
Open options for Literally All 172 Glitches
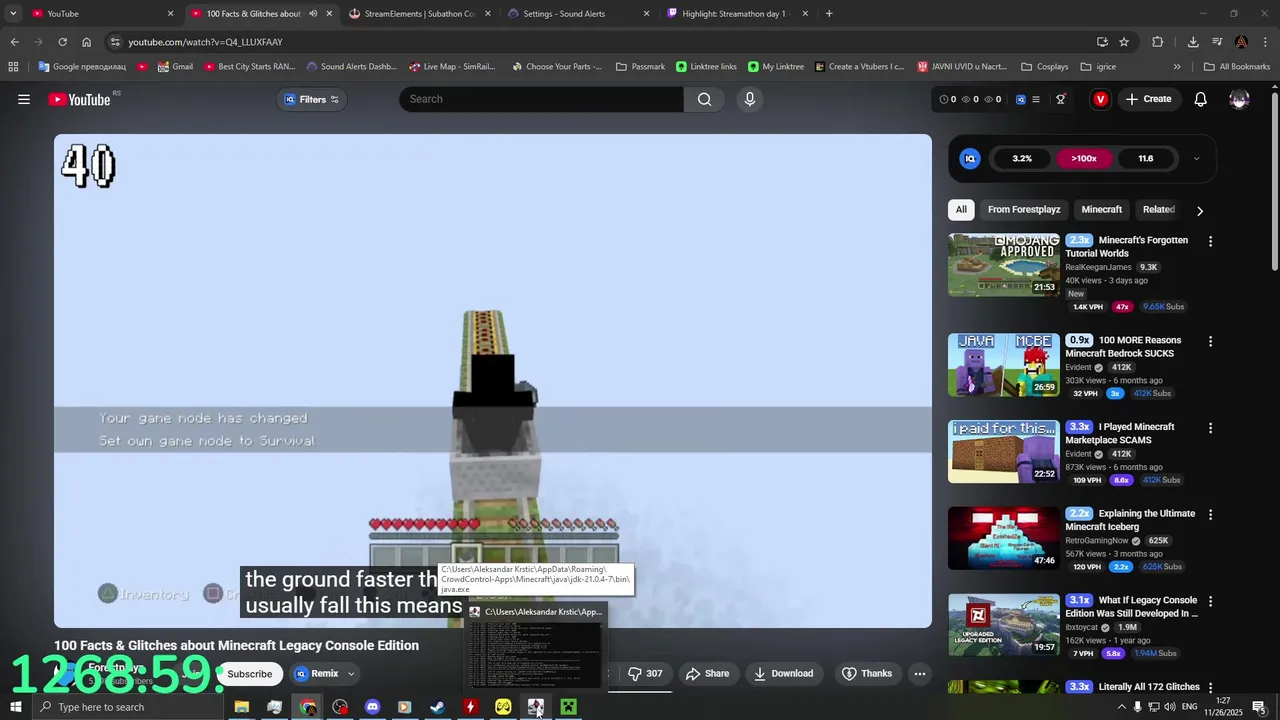(x=1210, y=689)
